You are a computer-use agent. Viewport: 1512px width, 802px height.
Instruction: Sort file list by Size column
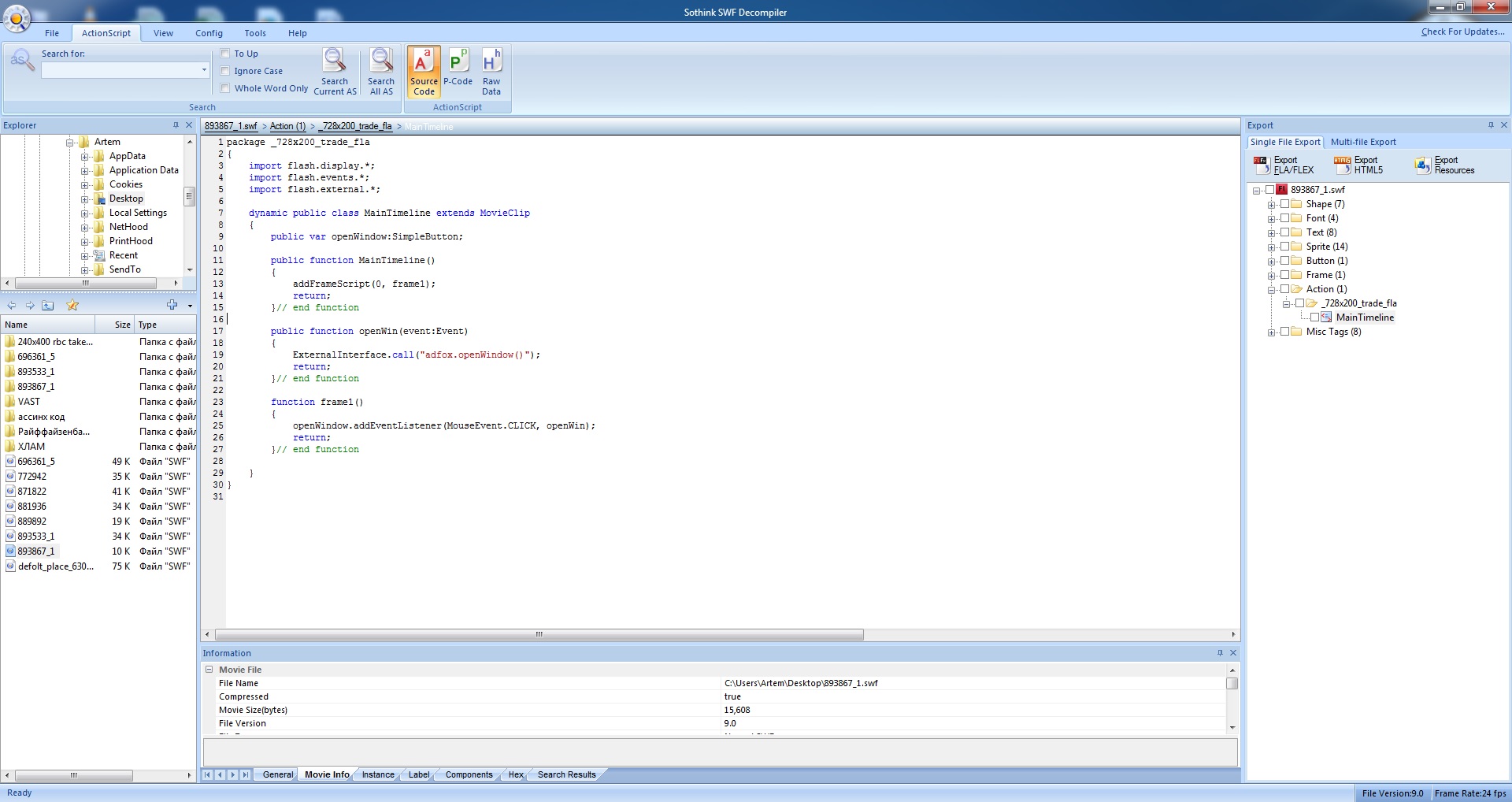[114, 325]
